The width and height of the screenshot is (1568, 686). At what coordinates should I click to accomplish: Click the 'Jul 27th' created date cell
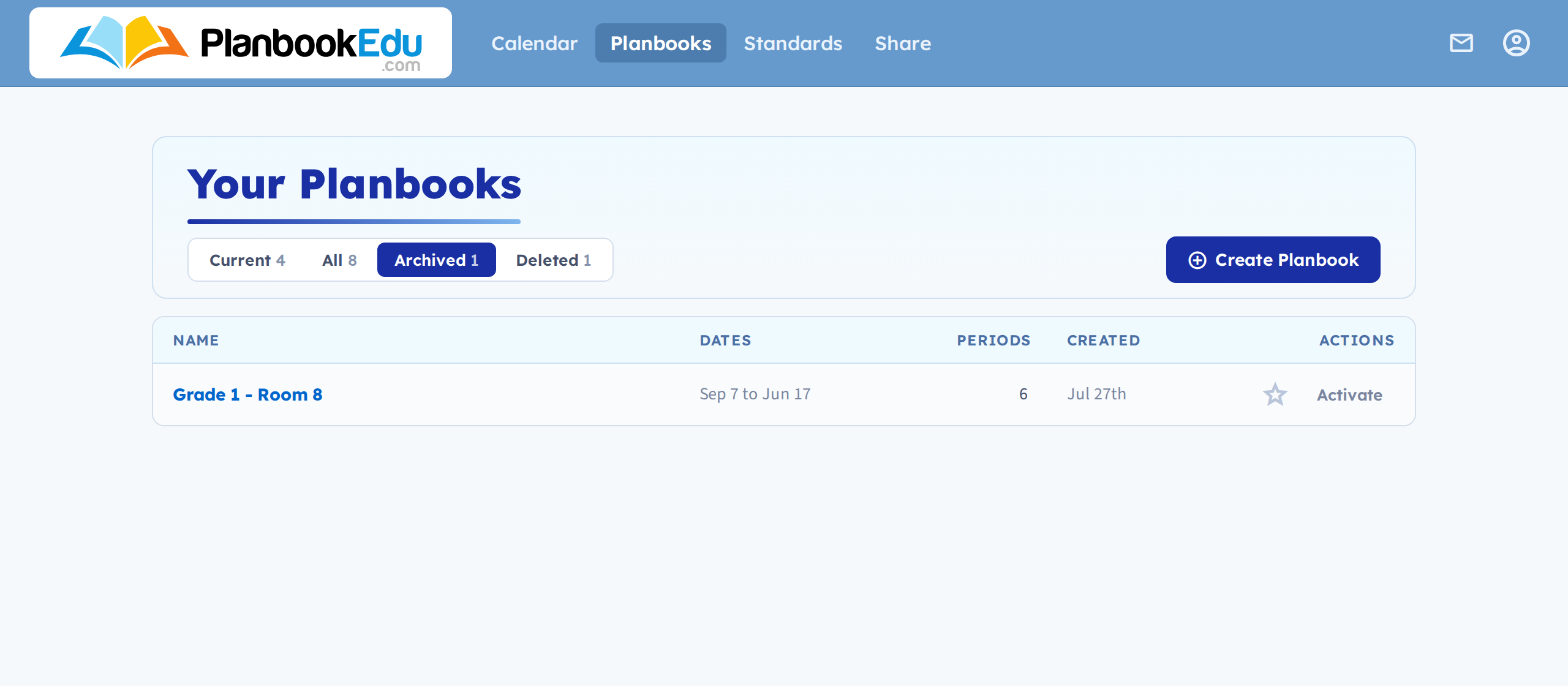[1096, 394]
